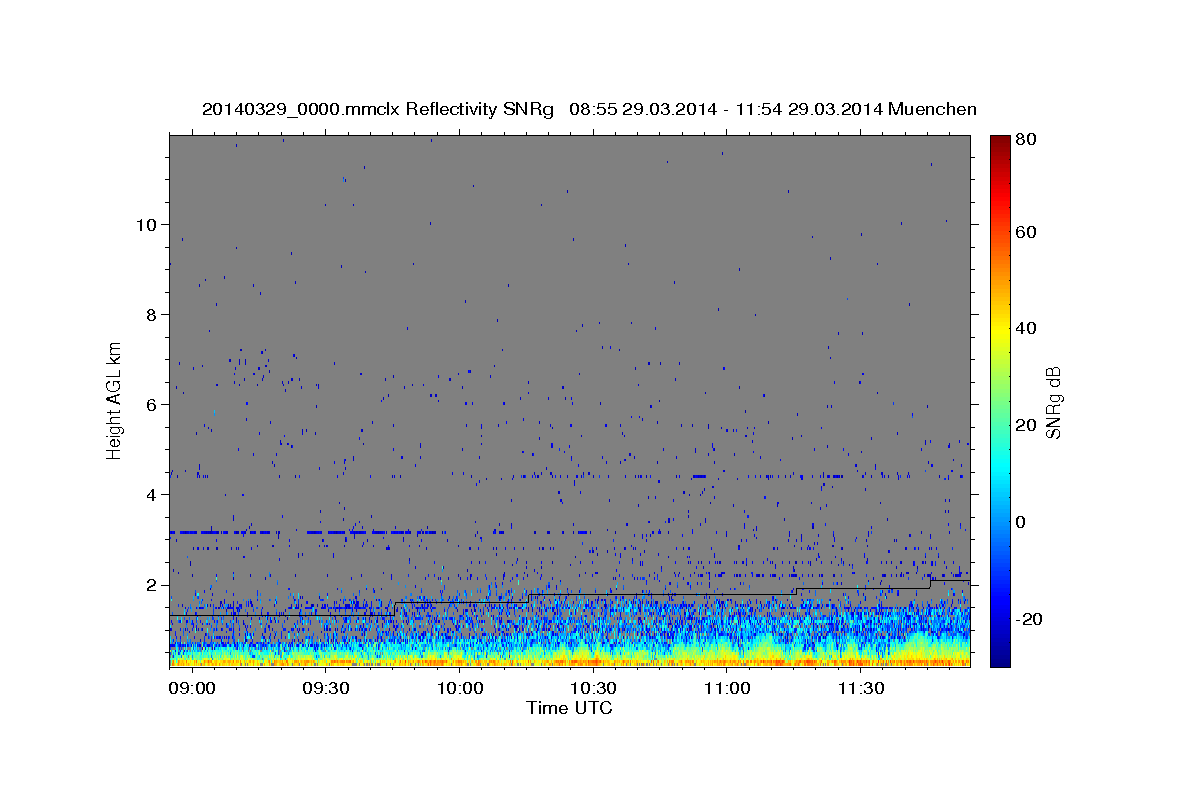The height and width of the screenshot is (800, 1200).
Task: Click the 09:30 time tick label
Action: [326, 688]
